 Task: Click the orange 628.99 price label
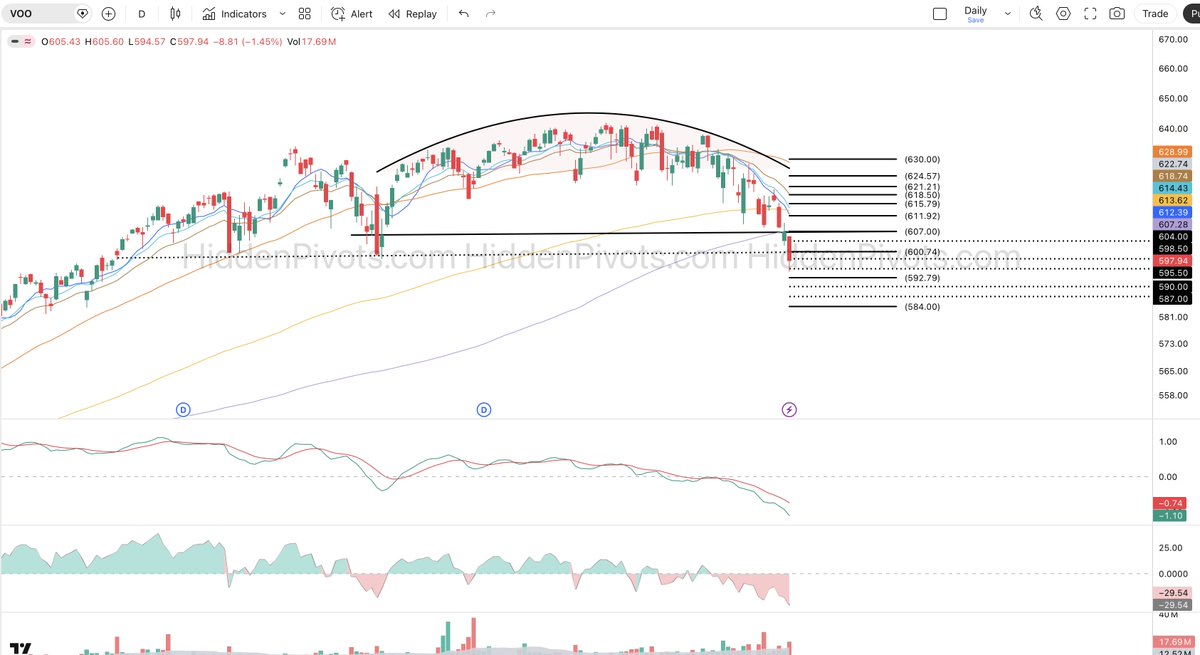coord(1172,150)
